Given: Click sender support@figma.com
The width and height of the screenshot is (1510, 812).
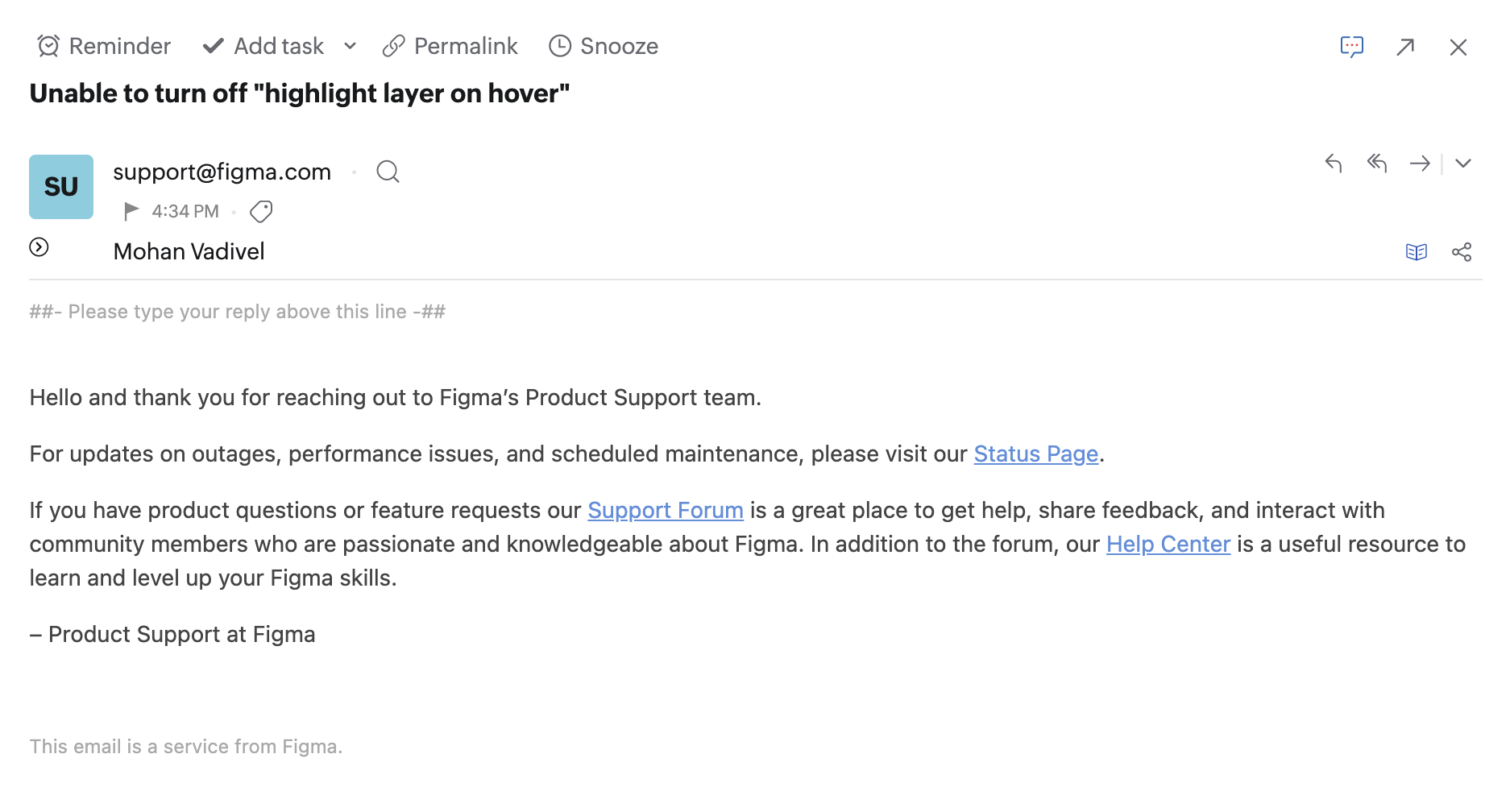Looking at the screenshot, I should [222, 172].
